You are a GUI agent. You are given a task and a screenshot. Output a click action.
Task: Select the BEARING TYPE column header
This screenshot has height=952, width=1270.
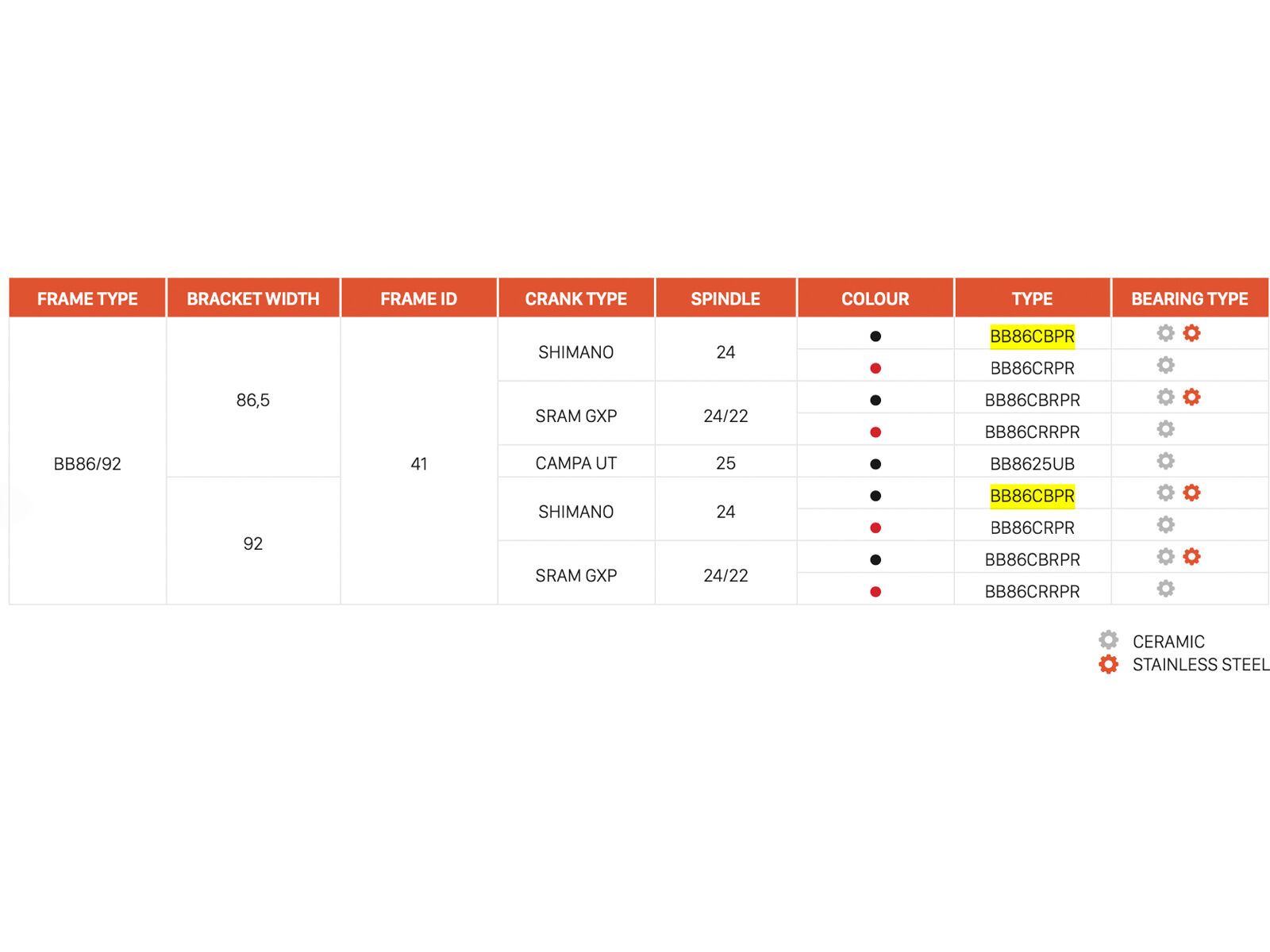pyautogui.click(x=1189, y=299)
